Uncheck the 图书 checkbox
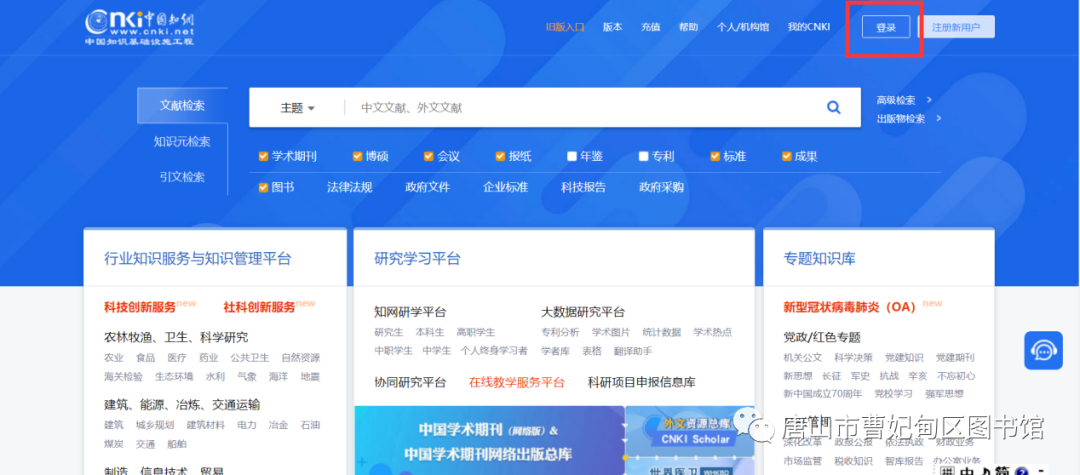1080x475 pixels. [263, 187]
